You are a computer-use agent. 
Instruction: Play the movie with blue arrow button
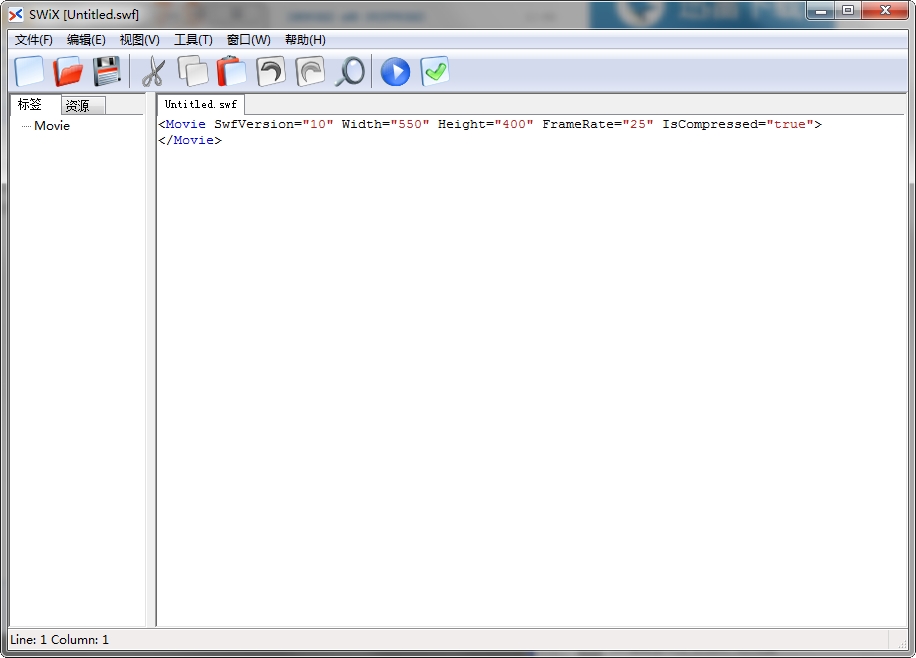(x=396, y=72)
